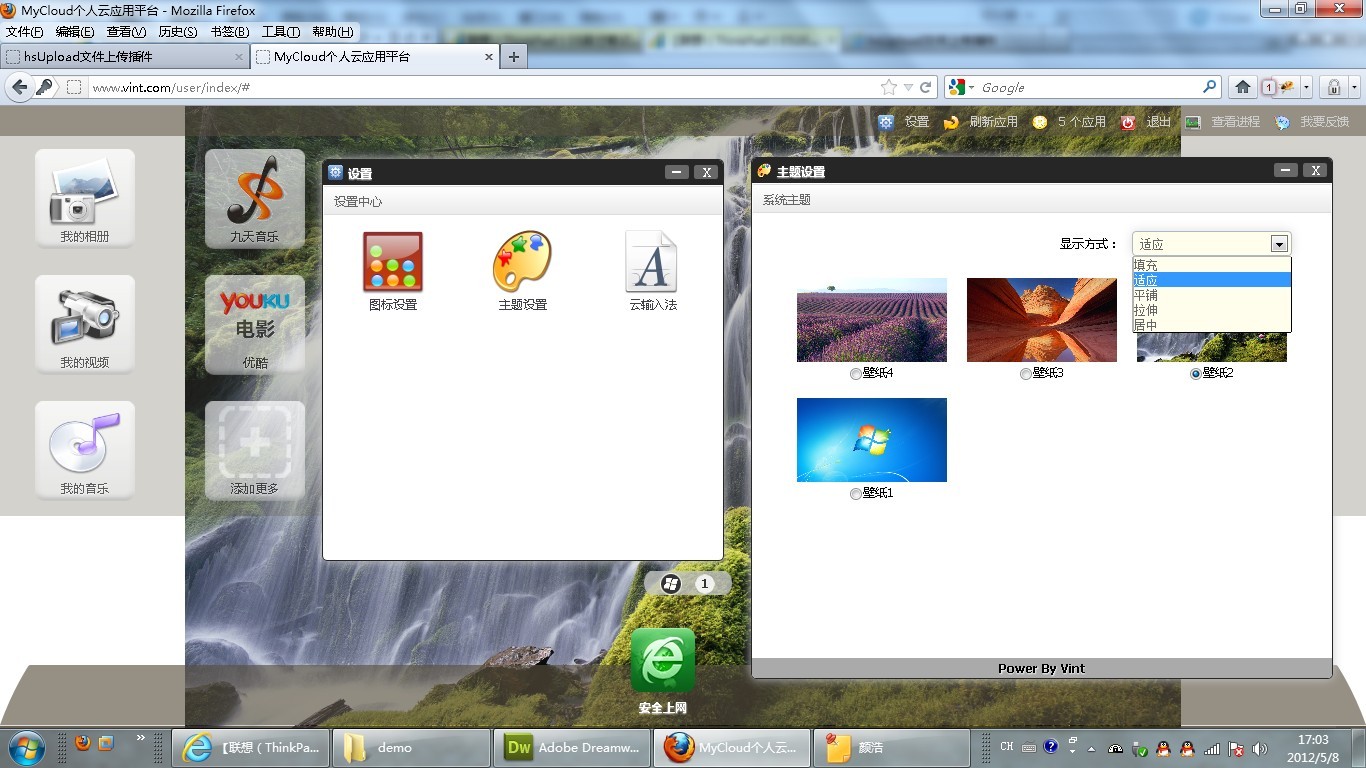Select the 壁纸4 radio button
Viewport: 1366px width, 768px height.
[855, 374]
